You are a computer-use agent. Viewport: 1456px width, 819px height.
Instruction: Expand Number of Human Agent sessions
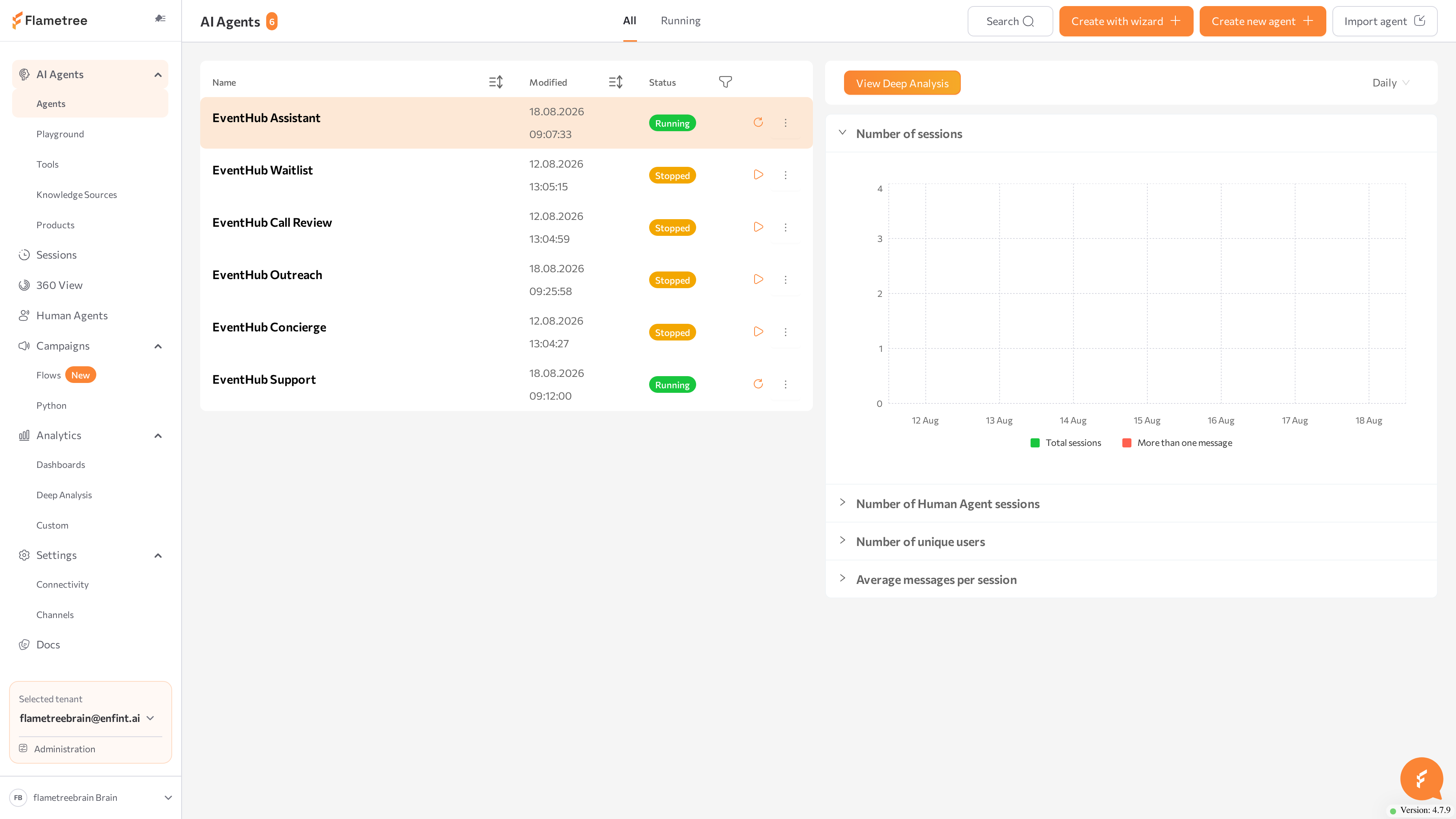point(842,503)
